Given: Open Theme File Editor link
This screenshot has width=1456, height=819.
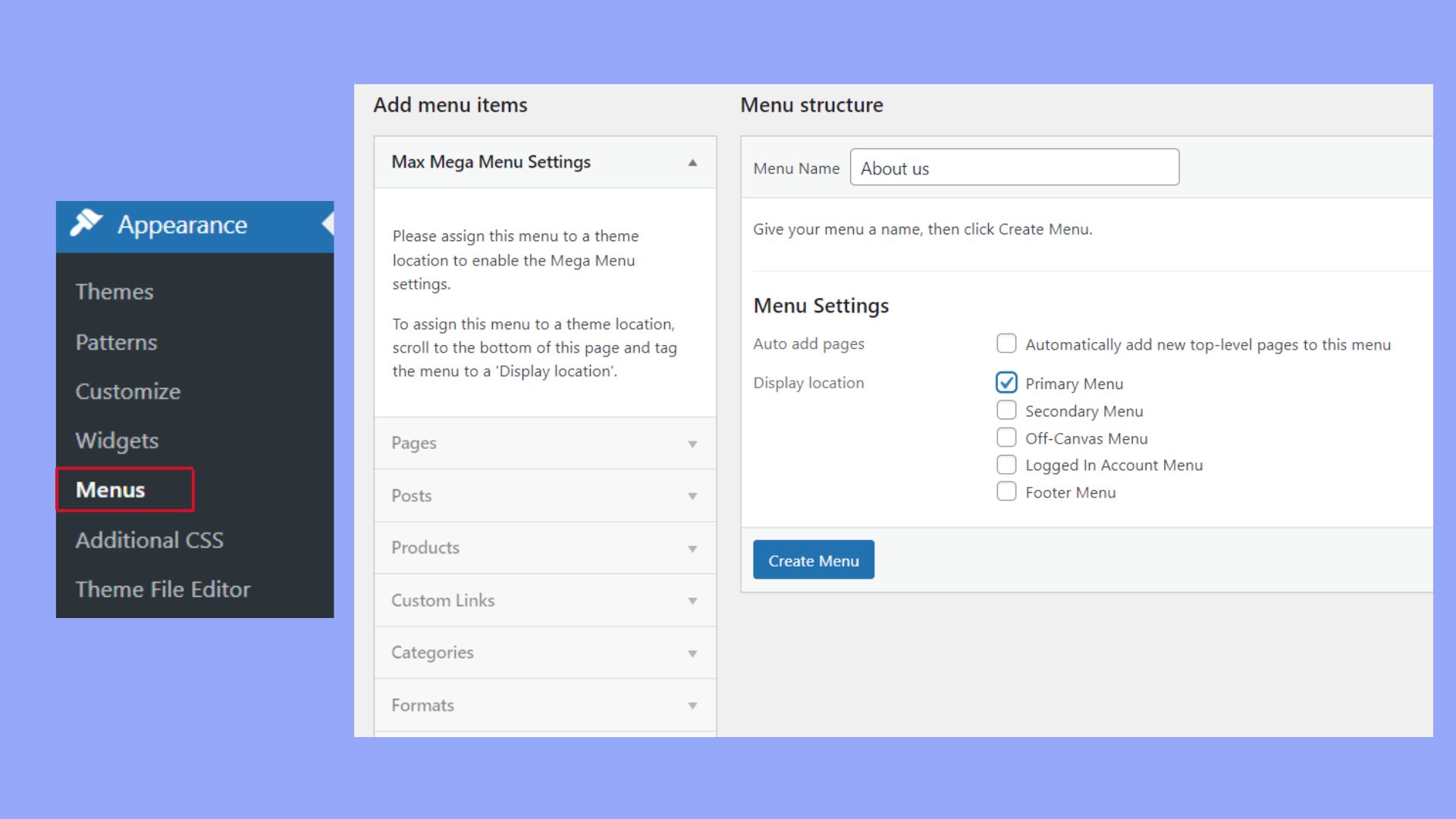Looking at the screenshot, I should (x=163, y=589).
